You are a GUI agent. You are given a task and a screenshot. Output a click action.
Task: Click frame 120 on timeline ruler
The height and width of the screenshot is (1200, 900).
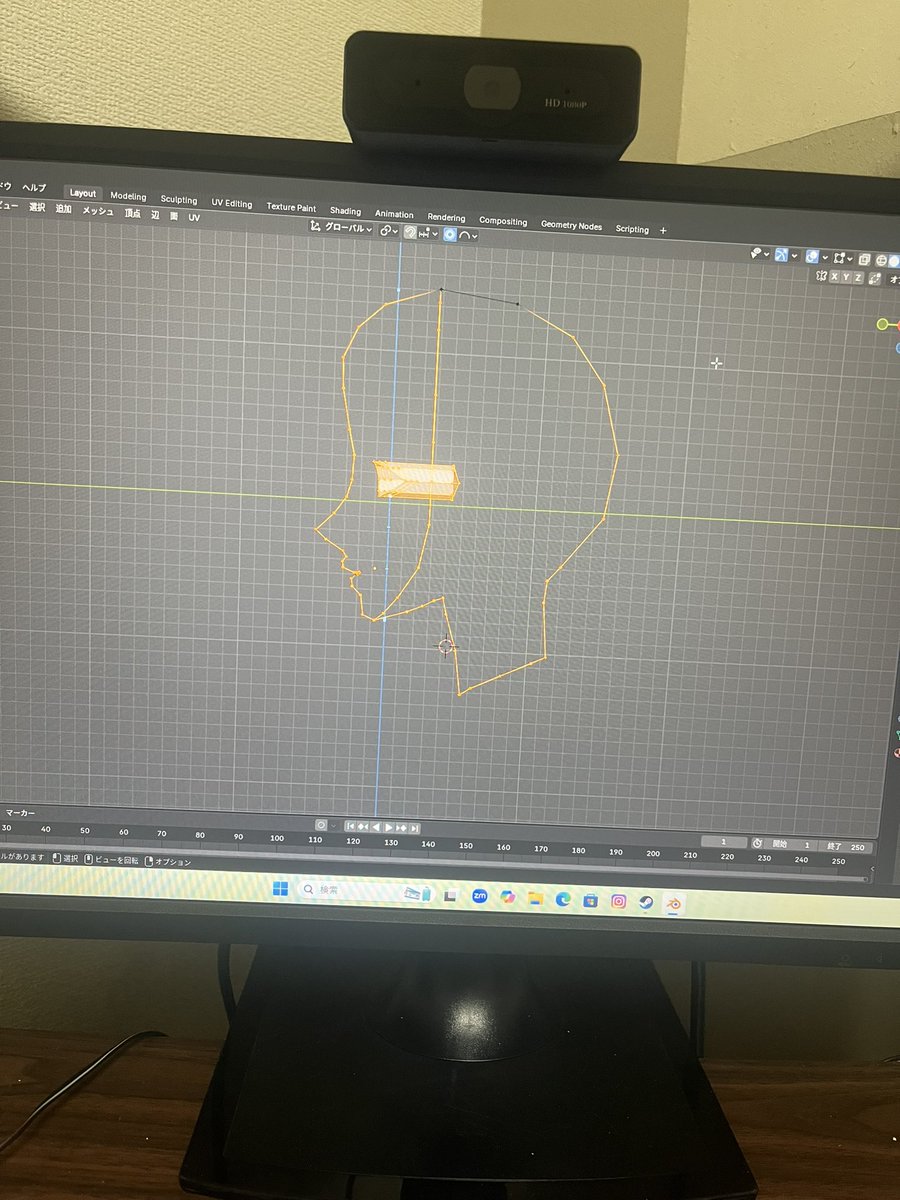pyautogui.click(x=353, y=841)
